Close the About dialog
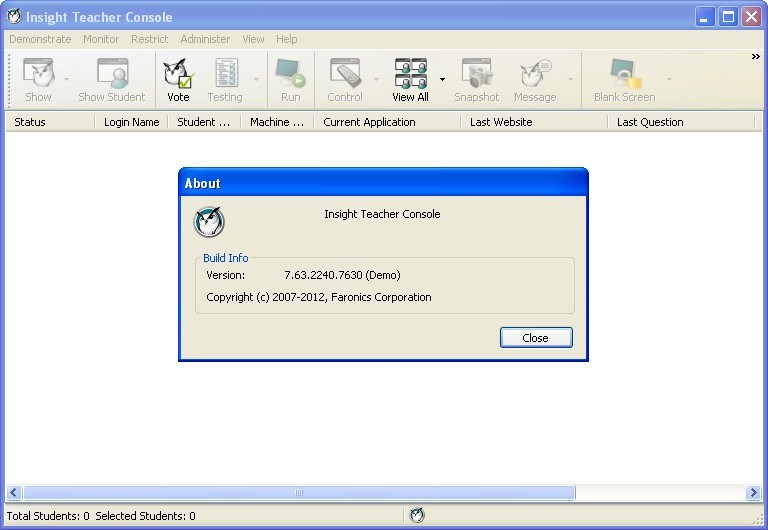The height and width of the screenshot is (530, 768). click(536, 337)
